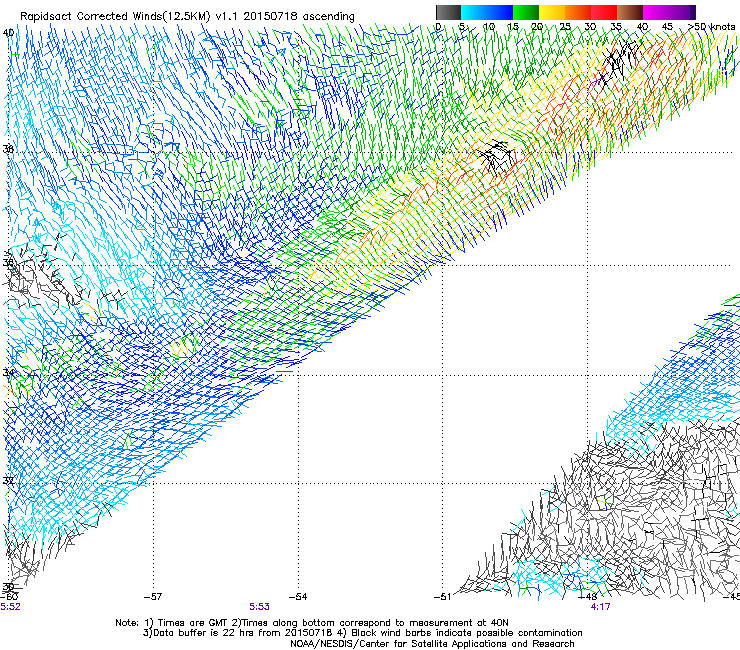Click the longitude label '-57' on bottom axis
This screenshot has width=740, height=650.
coord(153,597)
